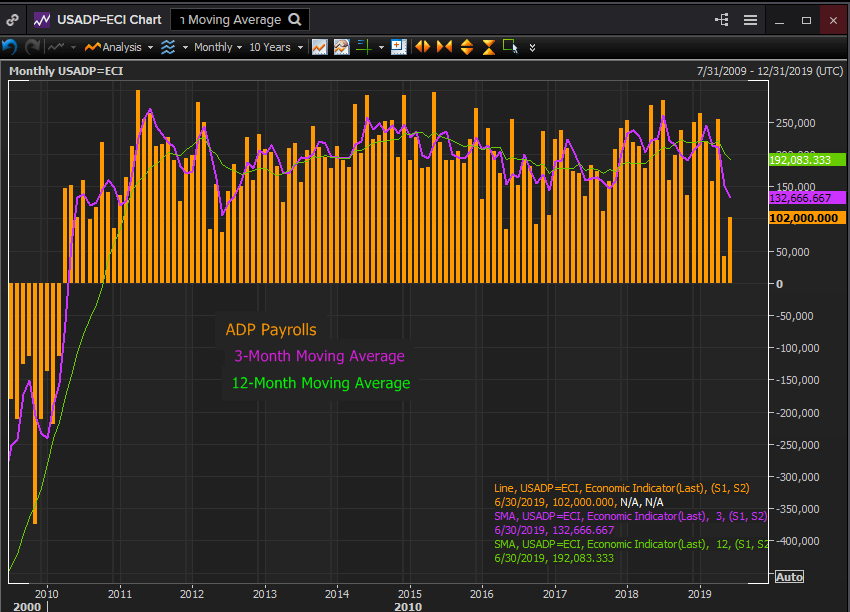Click the 2010 label on the time axis

[x=47, y=594]
